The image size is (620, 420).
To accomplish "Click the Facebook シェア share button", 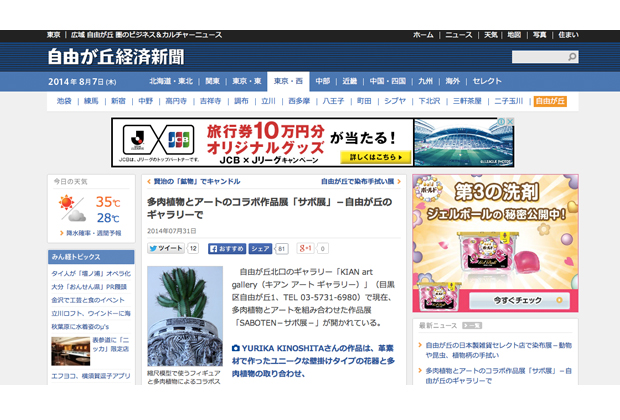I will [261, 248].
